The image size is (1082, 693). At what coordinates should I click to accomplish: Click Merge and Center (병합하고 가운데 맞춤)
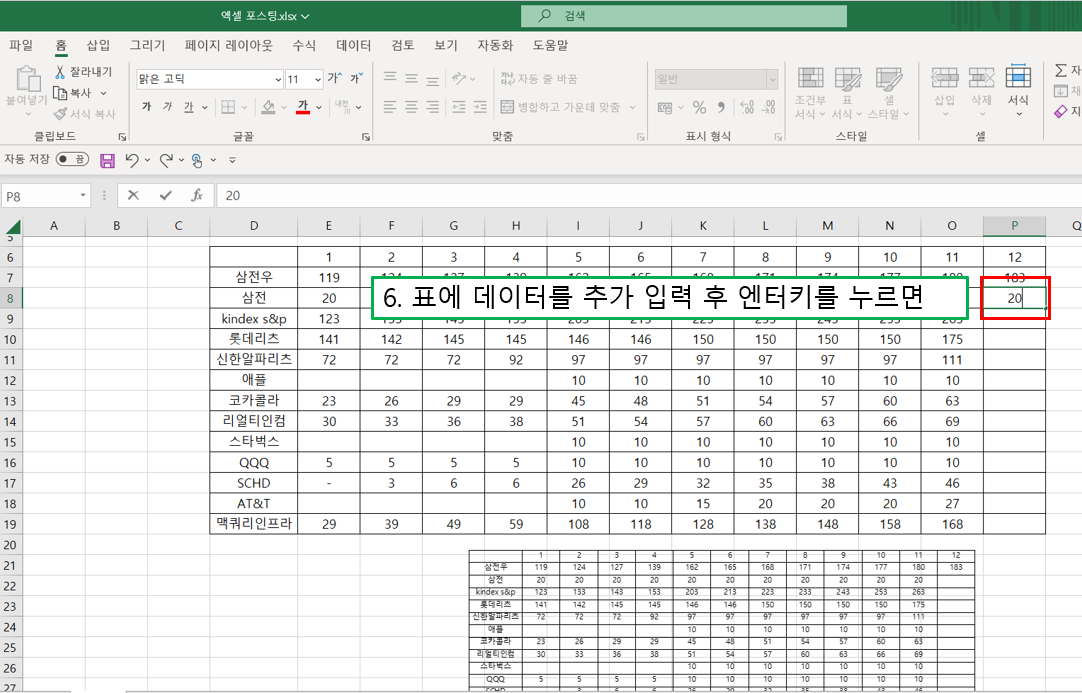pyautogui.click(x=560, y=107)
